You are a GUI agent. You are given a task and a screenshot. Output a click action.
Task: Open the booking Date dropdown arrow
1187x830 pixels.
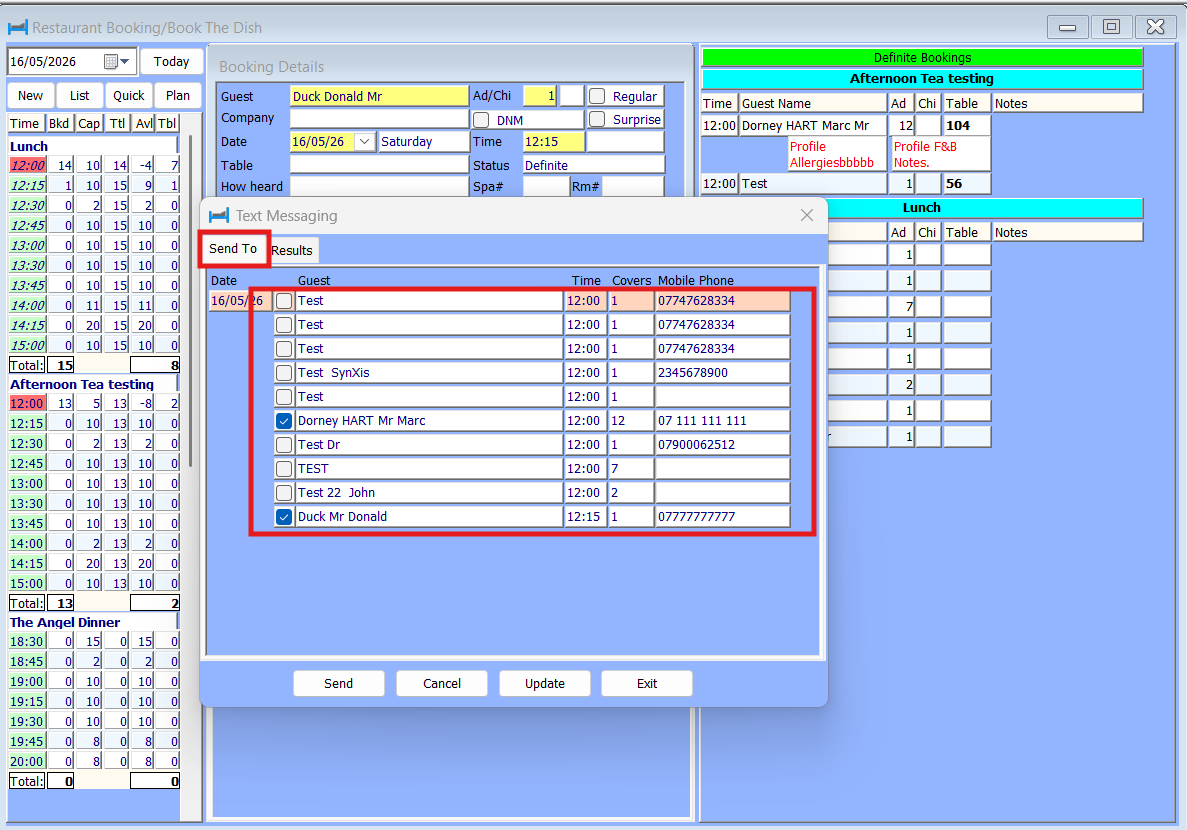365,142
